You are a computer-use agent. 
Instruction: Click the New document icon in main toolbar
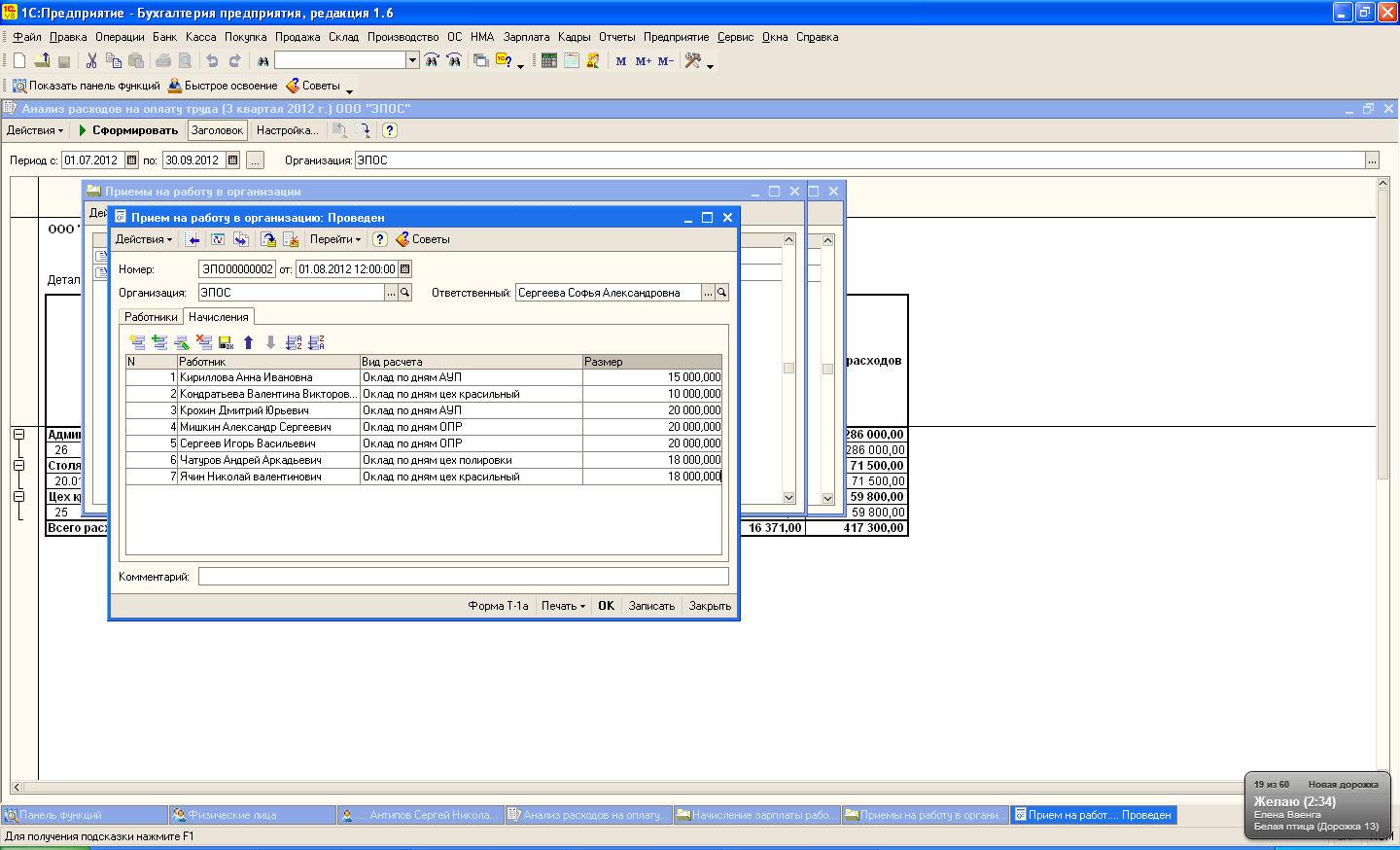[19, 60]
